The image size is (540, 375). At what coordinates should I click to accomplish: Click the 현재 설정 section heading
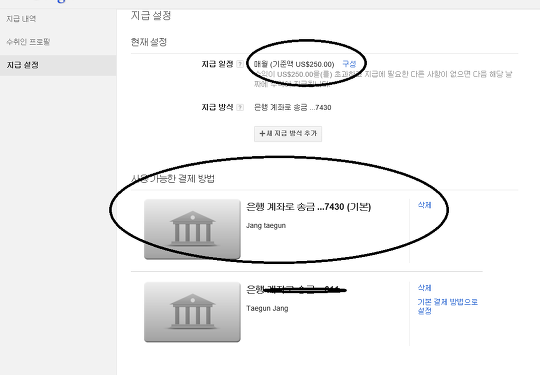click(149, 42)
